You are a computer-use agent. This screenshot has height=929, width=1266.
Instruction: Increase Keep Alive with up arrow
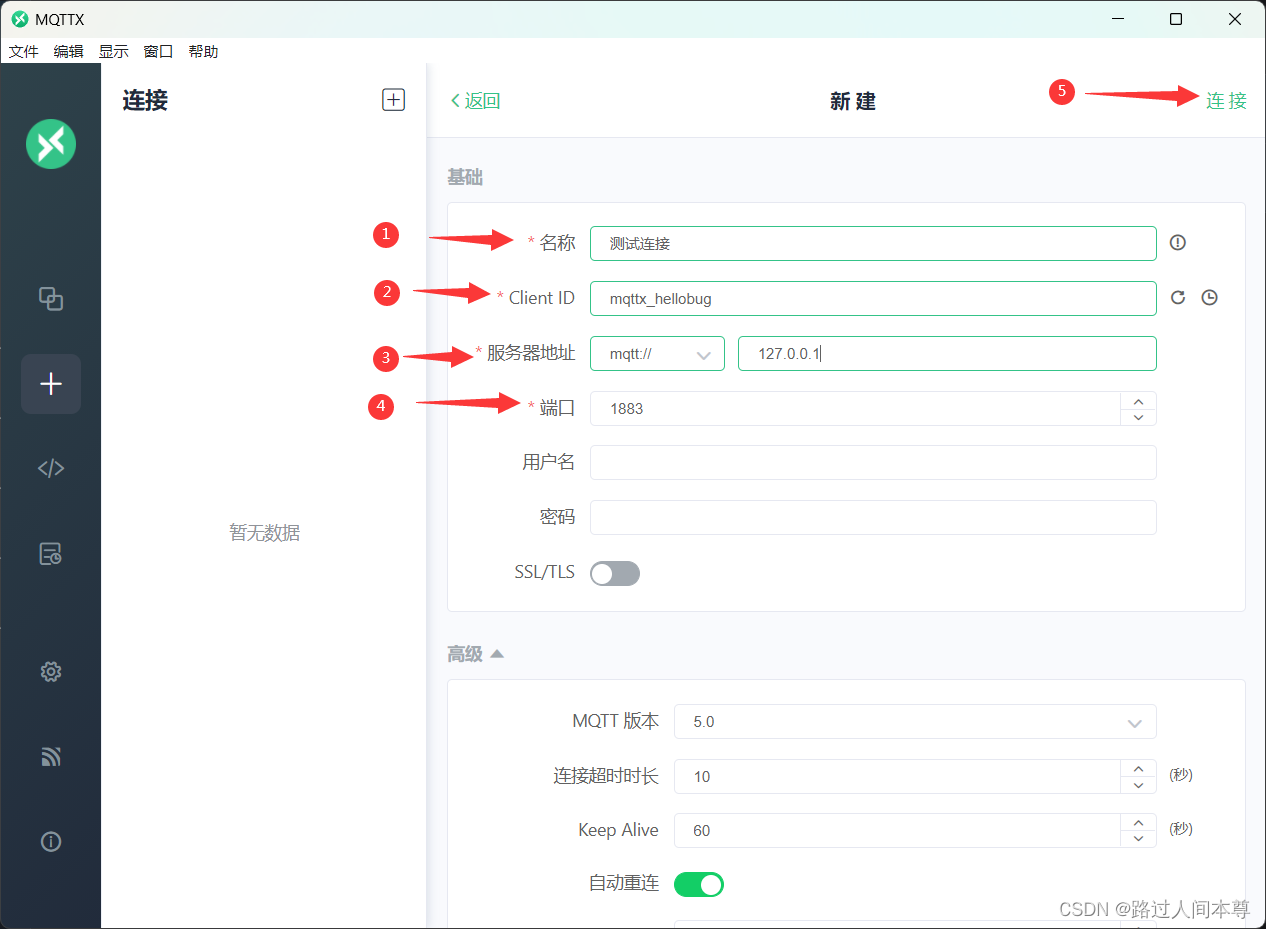pyautogui.click(x=1138, y=822)
